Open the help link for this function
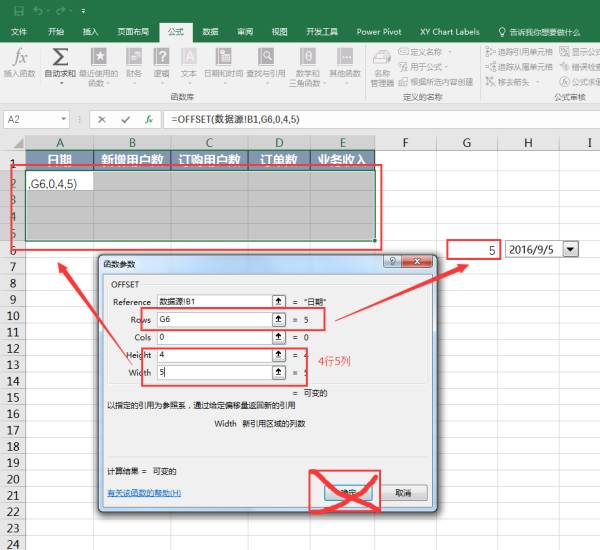The width and height of the screenshot is (600, 550). pyautogui.click(x=144, y=493)
